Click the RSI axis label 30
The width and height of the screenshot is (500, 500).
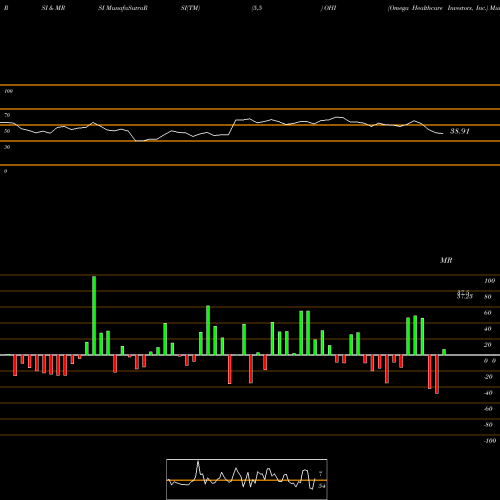(7, 147)
